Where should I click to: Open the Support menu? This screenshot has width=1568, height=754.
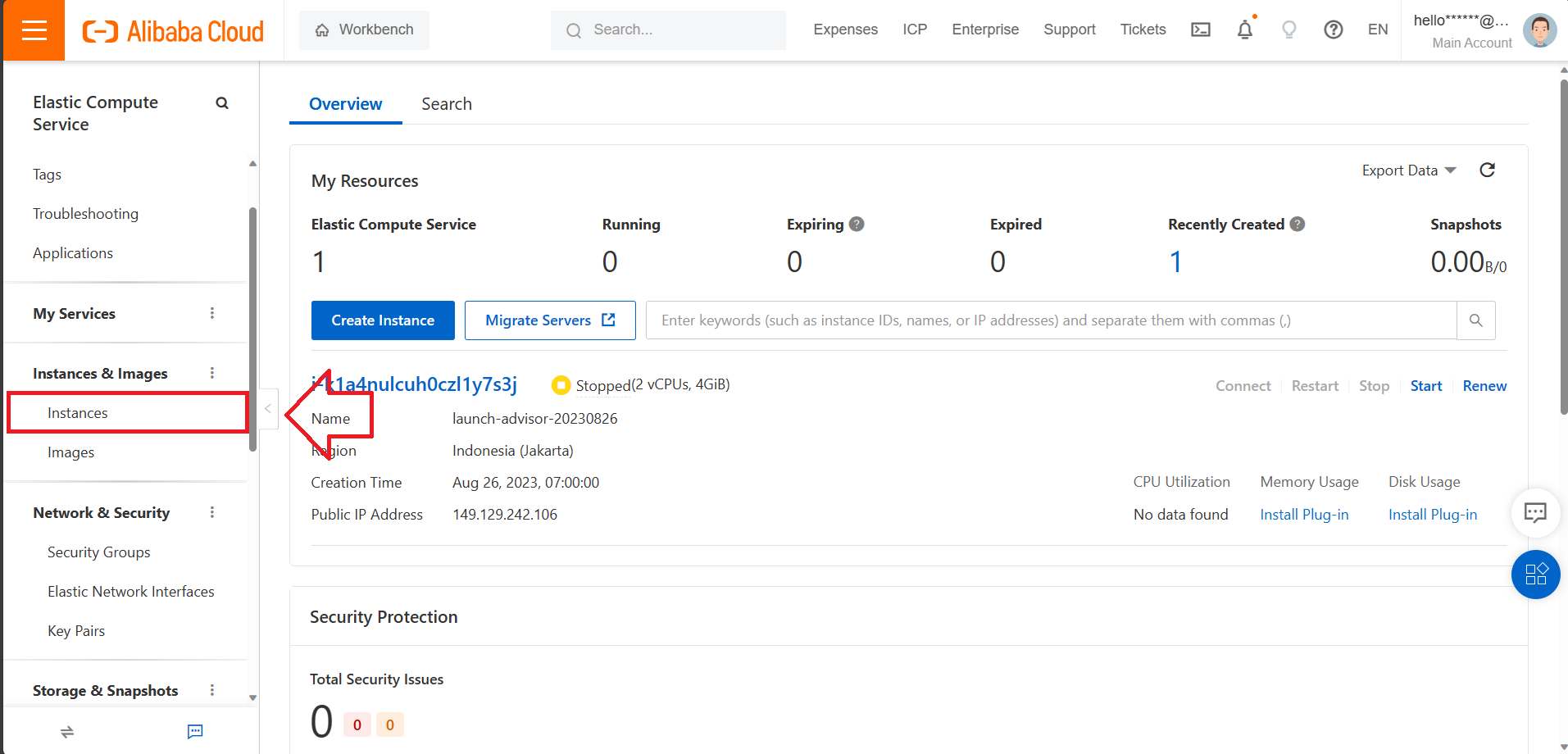tap(1069, 30)
